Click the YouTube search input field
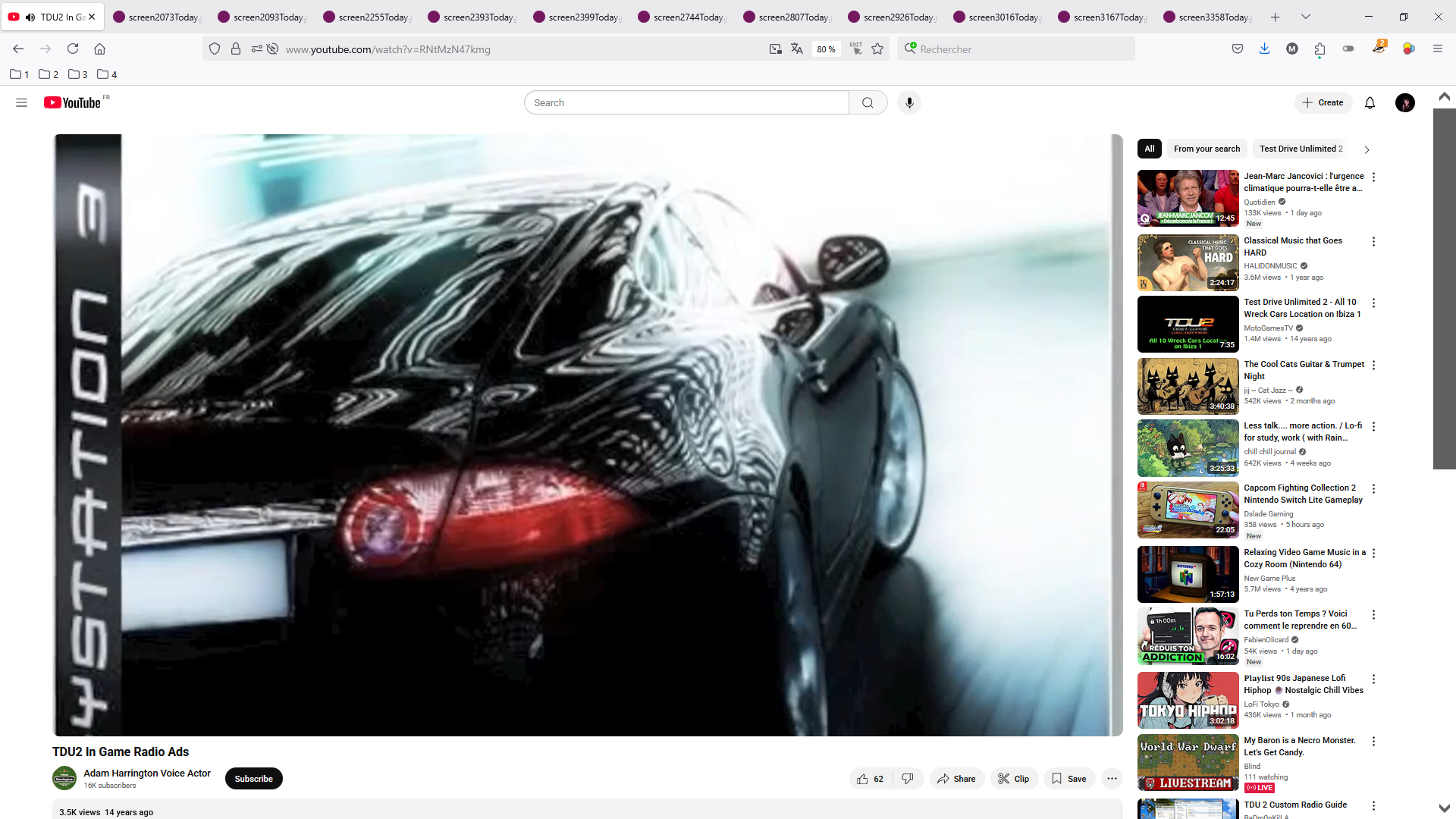This screenshot has height=819, width=1456. tap(686, 102)
